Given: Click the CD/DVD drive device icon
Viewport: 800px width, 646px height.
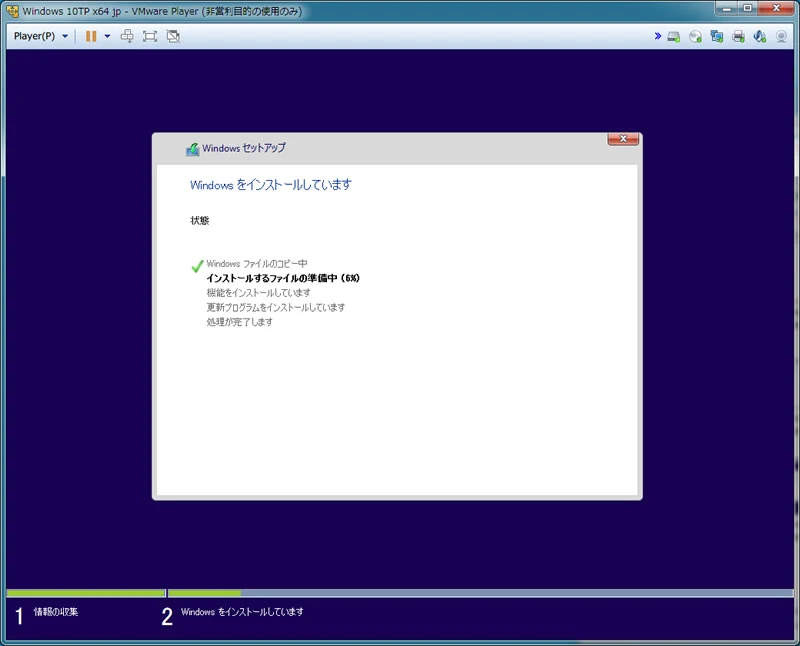Looking at the screenshot, I should click(x=695, y=37).
